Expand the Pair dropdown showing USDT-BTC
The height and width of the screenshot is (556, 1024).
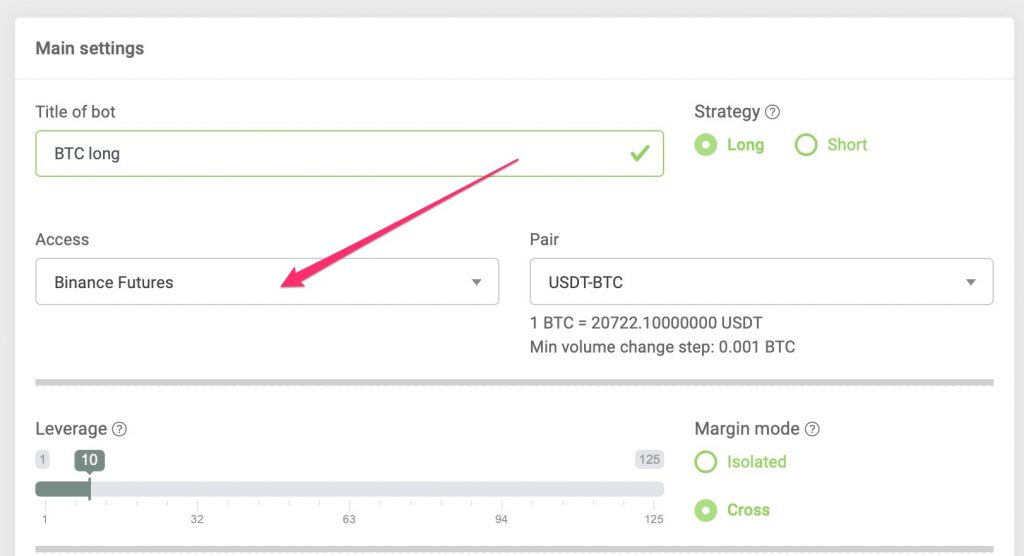pos(761,282)
